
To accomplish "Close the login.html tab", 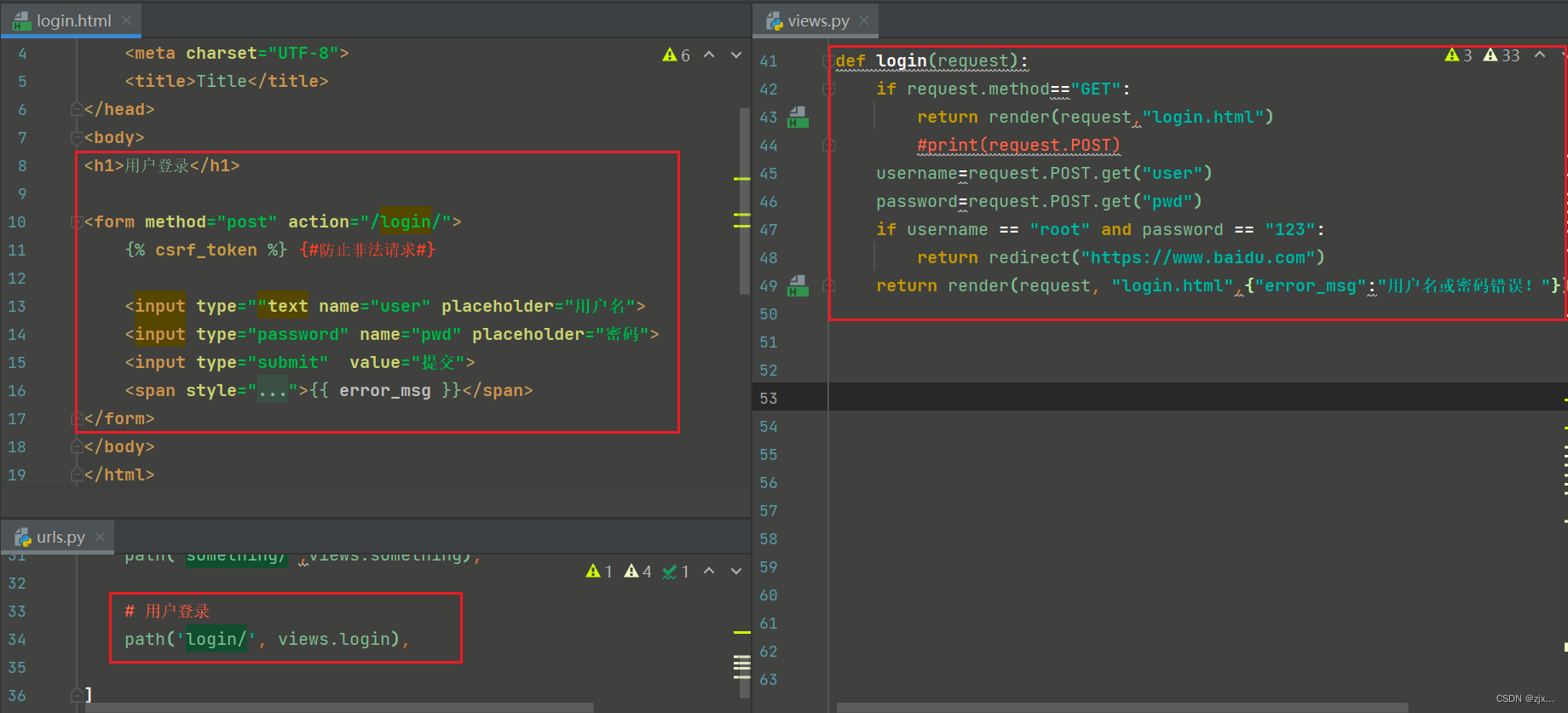I will 126,20.
